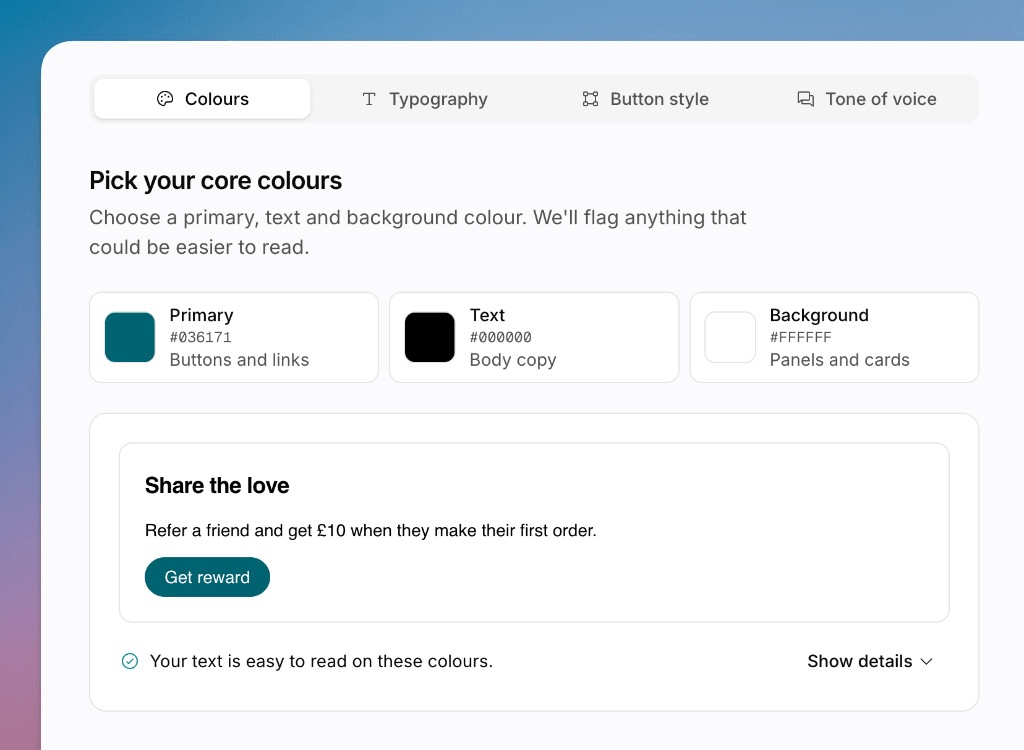The width and height of the screenshot is (1024, 750).
Task: Open the white Background colour swatch
Action: tap(730, 337)
